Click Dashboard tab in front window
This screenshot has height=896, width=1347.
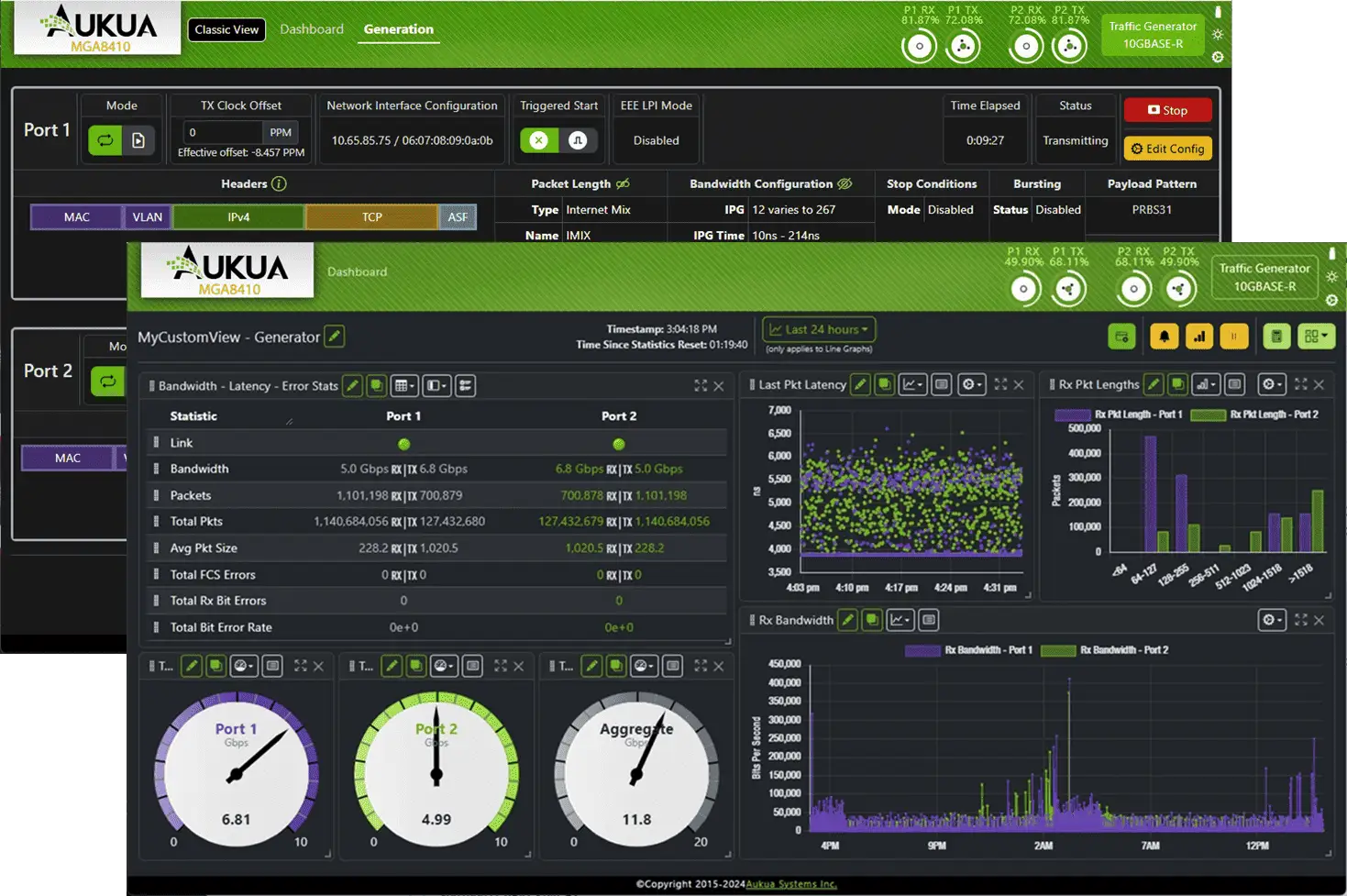(x=357, y=271)
